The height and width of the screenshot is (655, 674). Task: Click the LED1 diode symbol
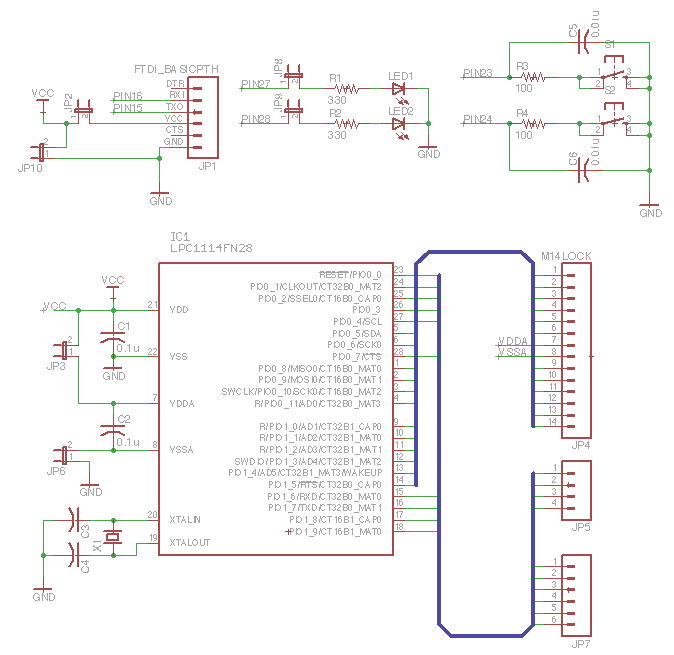399,92
